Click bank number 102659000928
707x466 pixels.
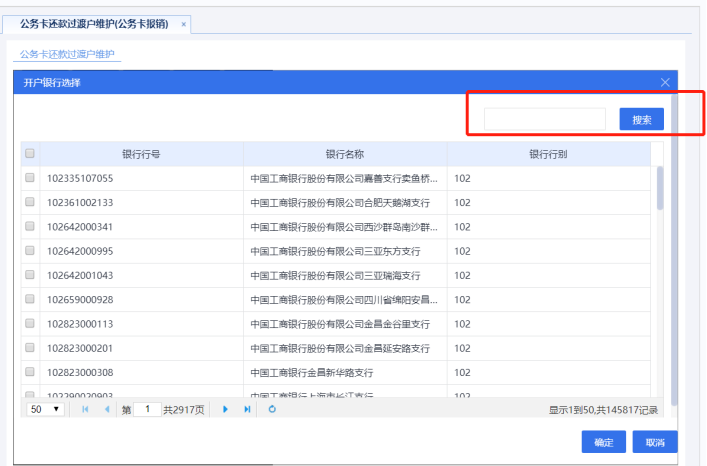(80, 300)
